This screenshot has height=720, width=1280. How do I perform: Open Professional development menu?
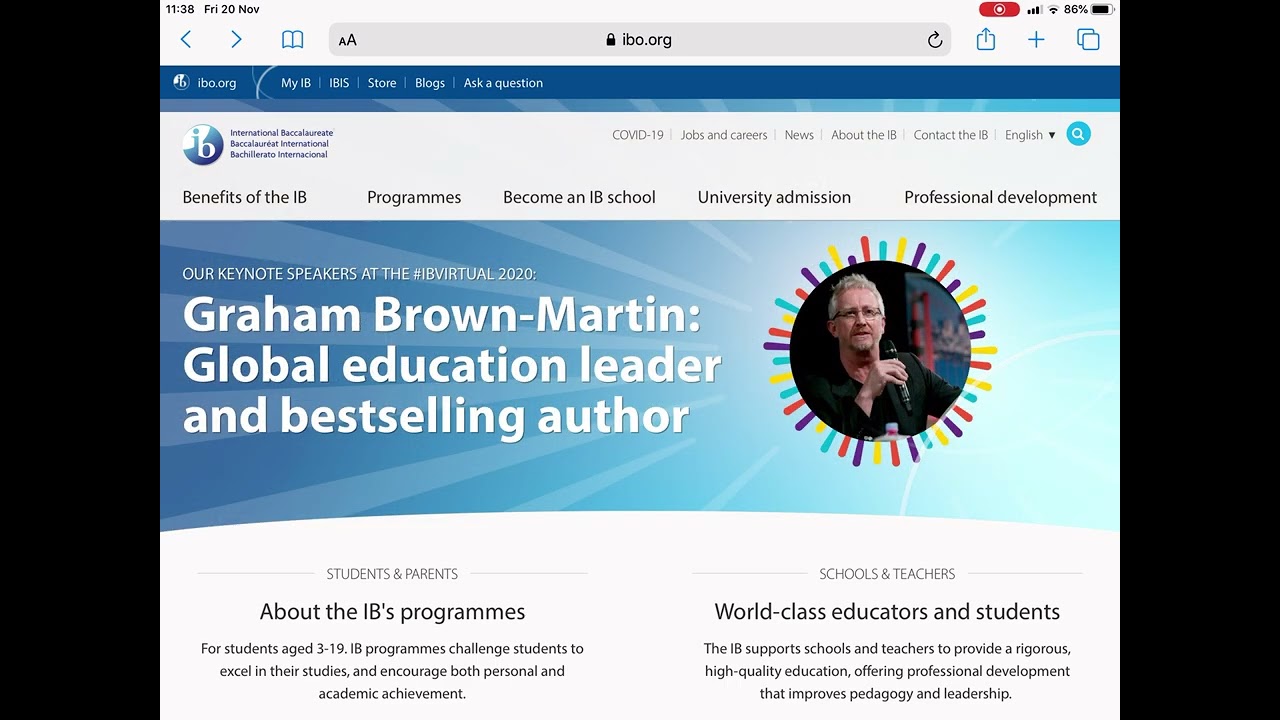point(1001,197)
